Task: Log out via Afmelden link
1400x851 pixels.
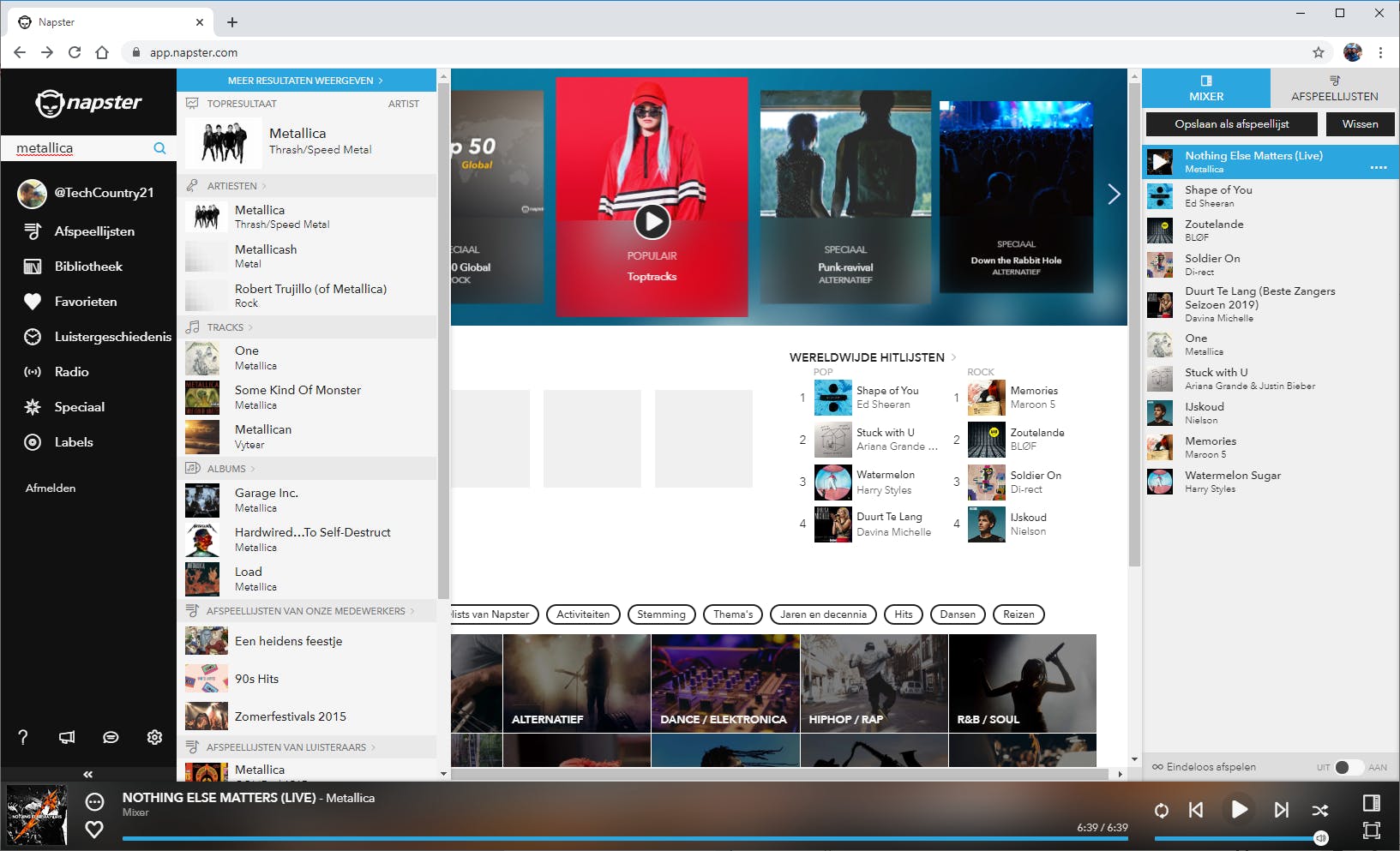Action: click(x=51, y=488)
